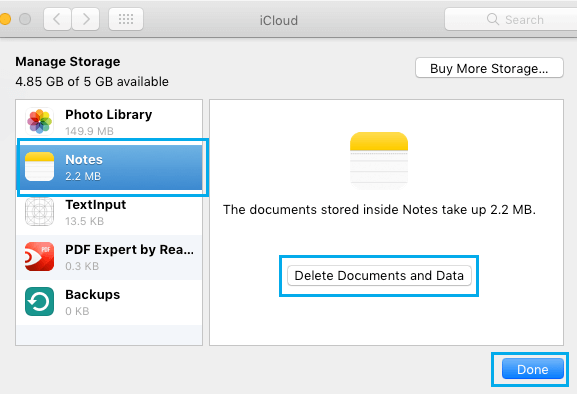Screen dimensions: 577x394
Task: Click the 149.9 MB size value
Action: tap(89, 131)
